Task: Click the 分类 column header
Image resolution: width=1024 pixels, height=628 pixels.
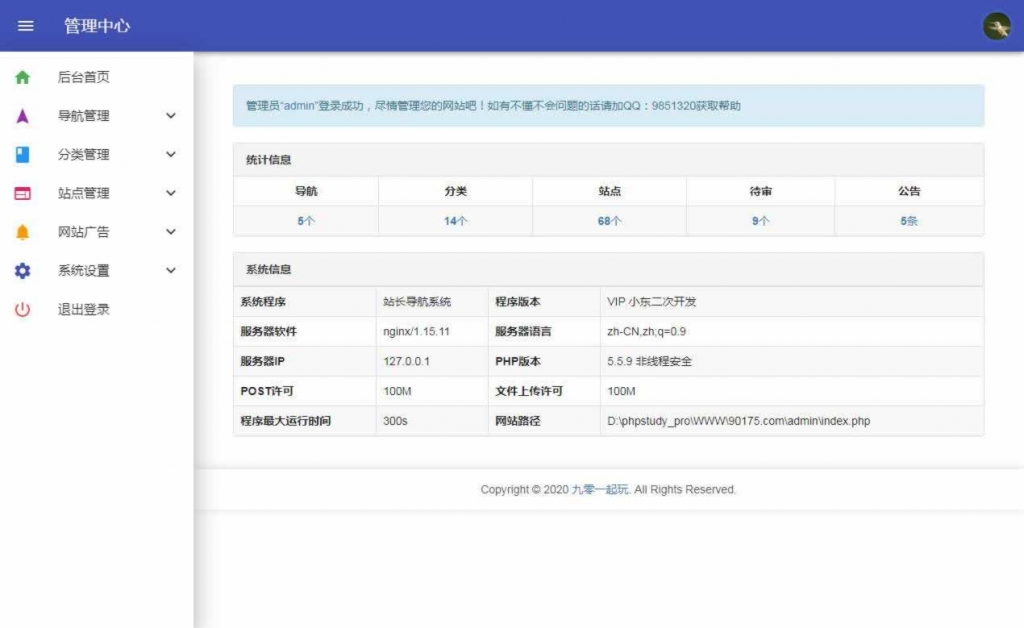Action: click(x=455, y=191)
